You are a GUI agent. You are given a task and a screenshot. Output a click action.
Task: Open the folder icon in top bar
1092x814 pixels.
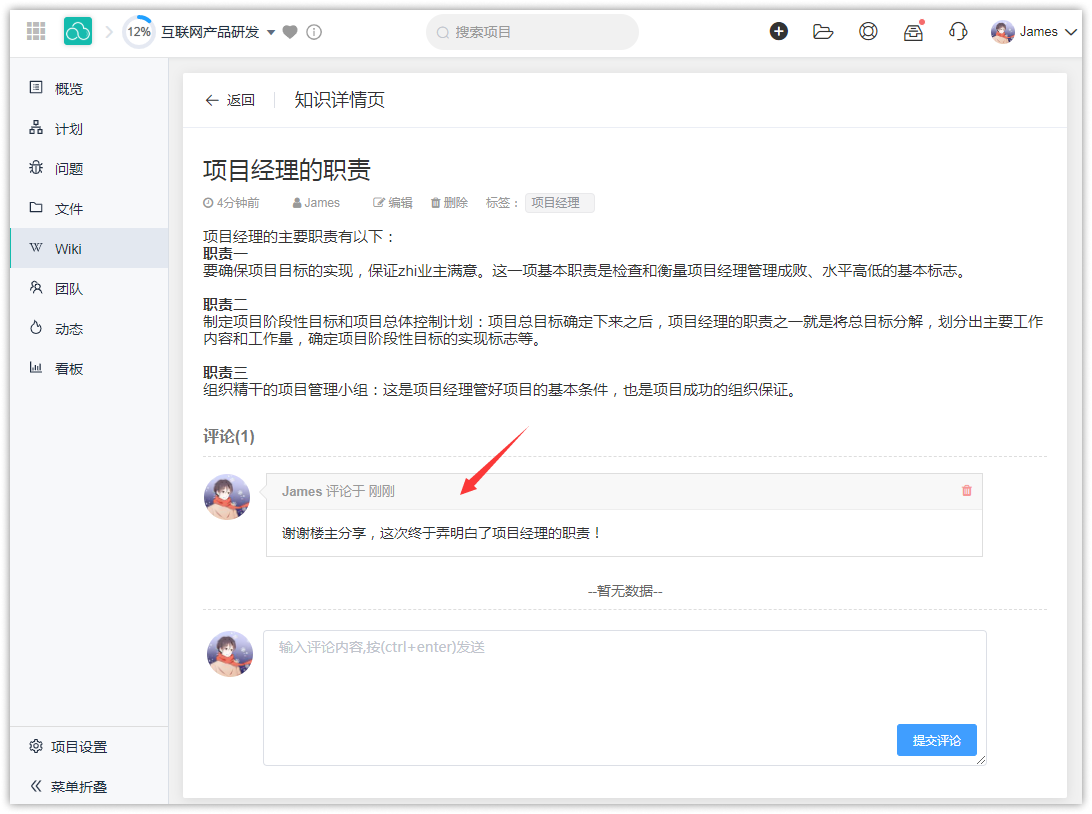[823, 31]
